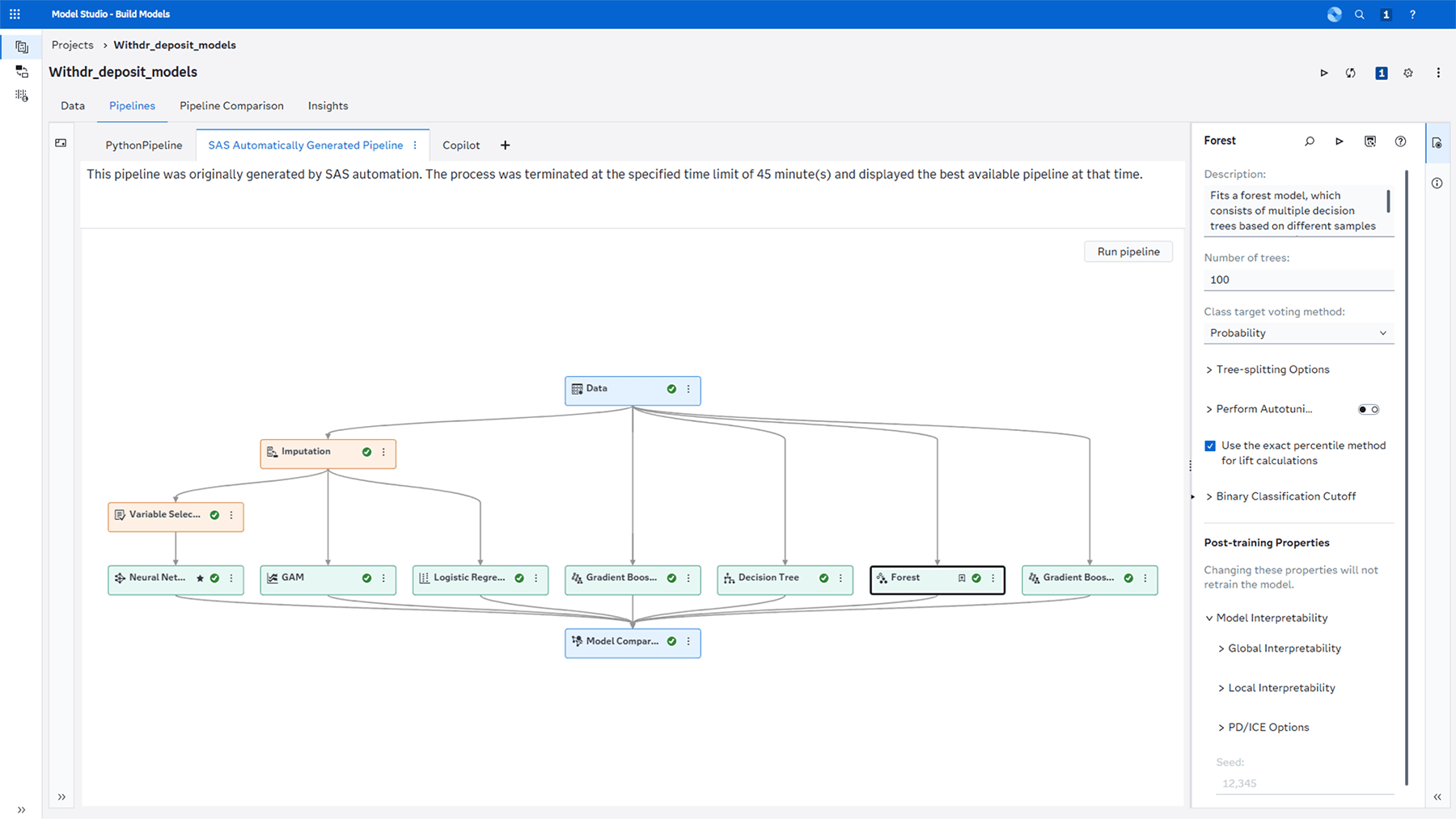Click the Number of trees input field
This screenshot has height=819, width=1456.
pos(1298,279)
